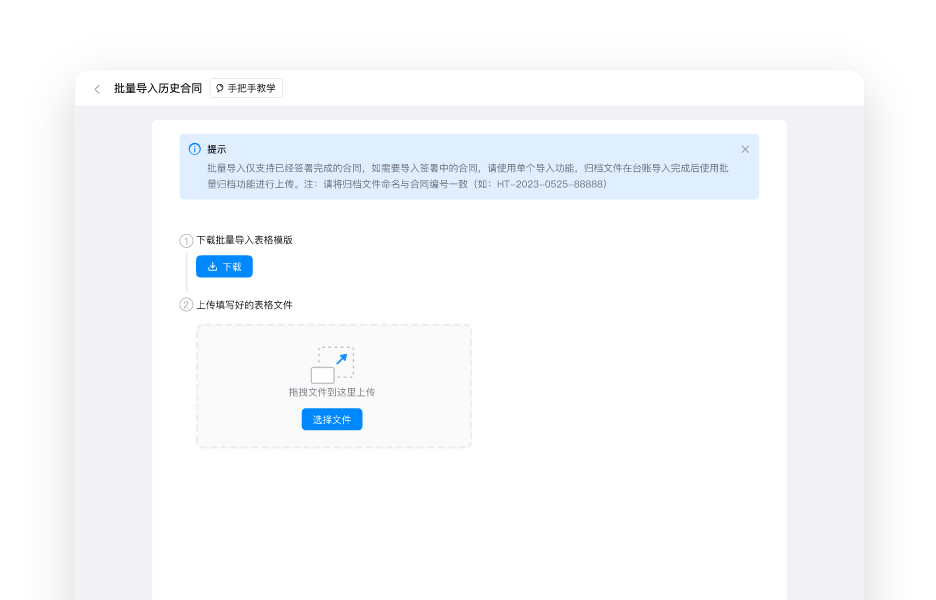The image size is (936, 600).
Task: Click the lightbulb icon beside 手把手教学
Action: [x=220, y=88]
